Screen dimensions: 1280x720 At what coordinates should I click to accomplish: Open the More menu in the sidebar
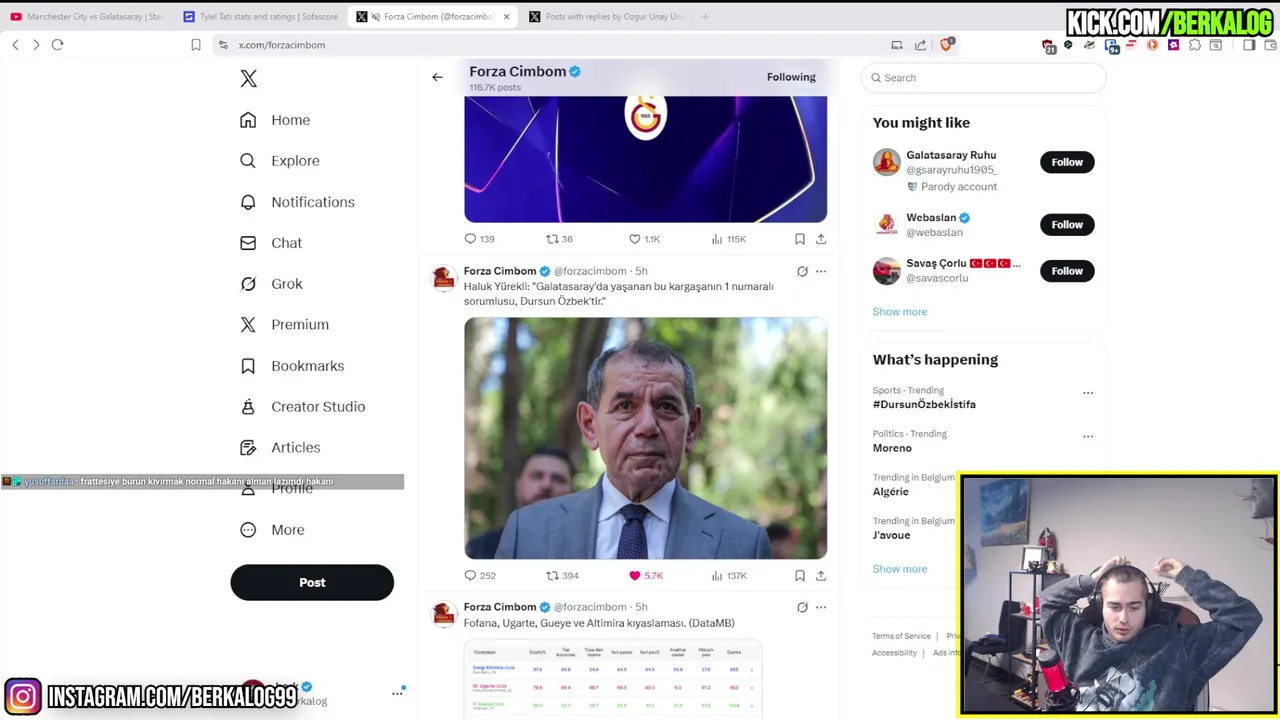(272, 530)
